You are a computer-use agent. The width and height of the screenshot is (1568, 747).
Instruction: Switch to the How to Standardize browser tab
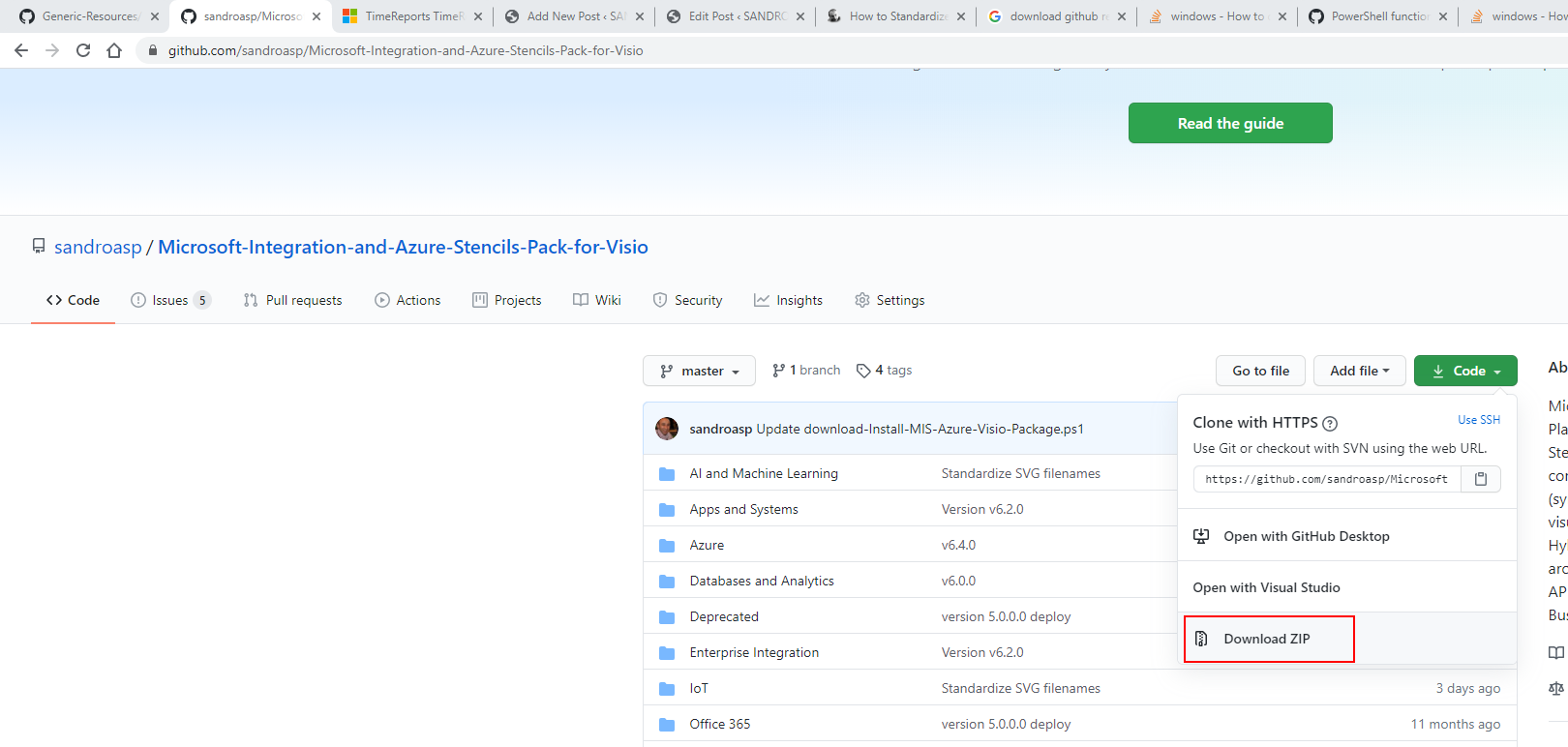point(895,16)
